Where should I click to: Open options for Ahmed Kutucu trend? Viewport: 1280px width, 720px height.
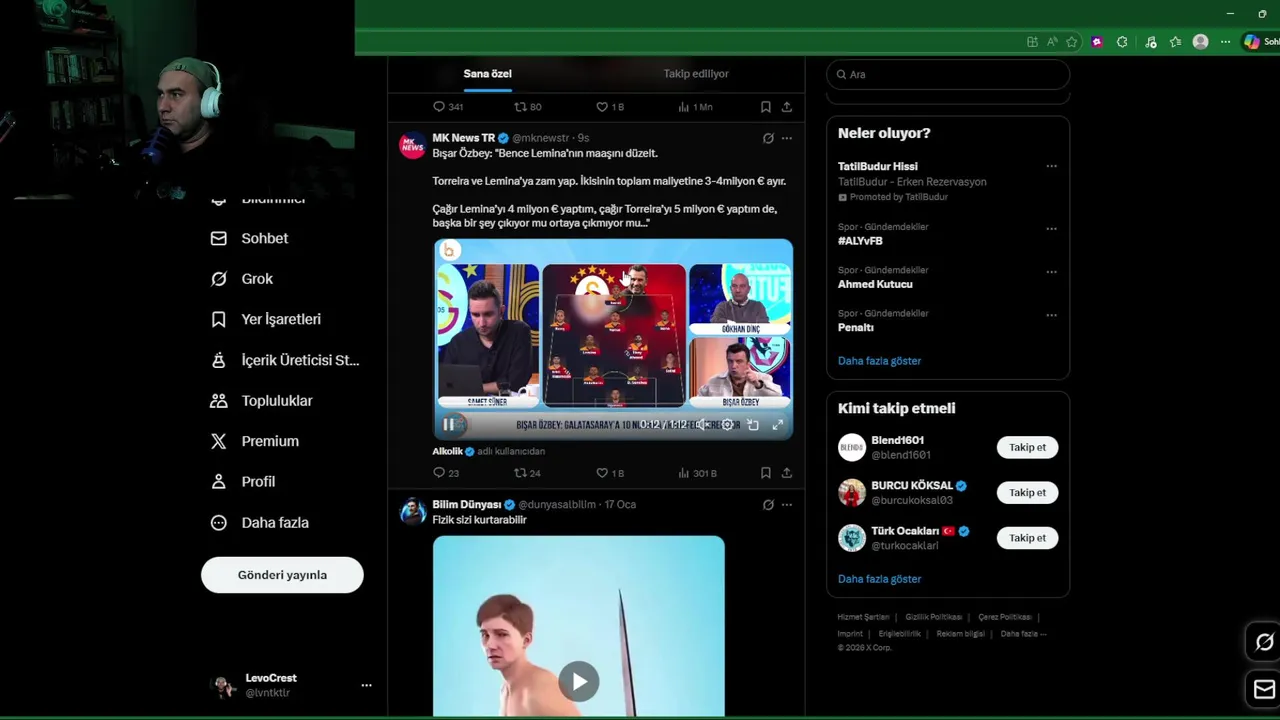pos(1051,271)
